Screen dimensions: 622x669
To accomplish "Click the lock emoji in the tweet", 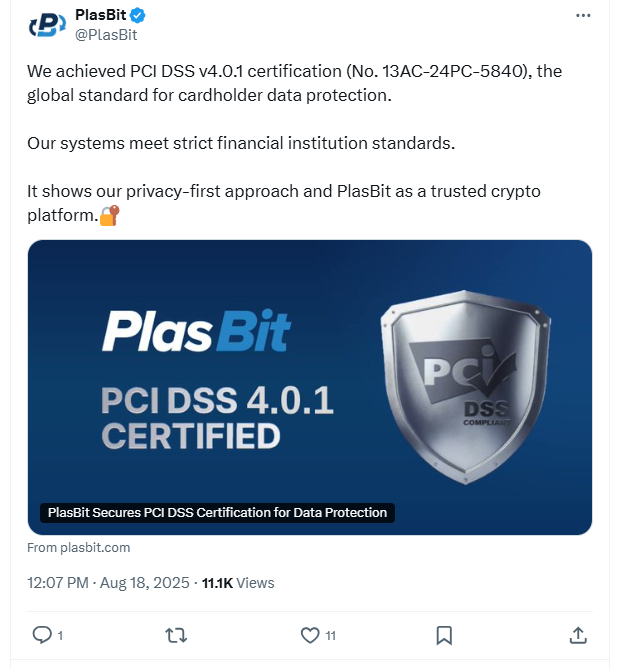I will [110, 214].
